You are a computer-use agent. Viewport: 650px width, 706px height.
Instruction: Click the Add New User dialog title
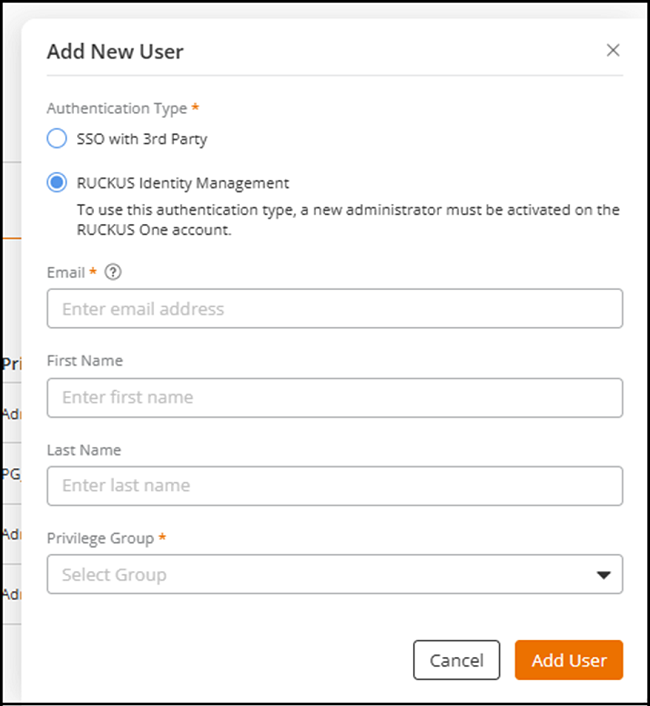[x=115, y=51]
